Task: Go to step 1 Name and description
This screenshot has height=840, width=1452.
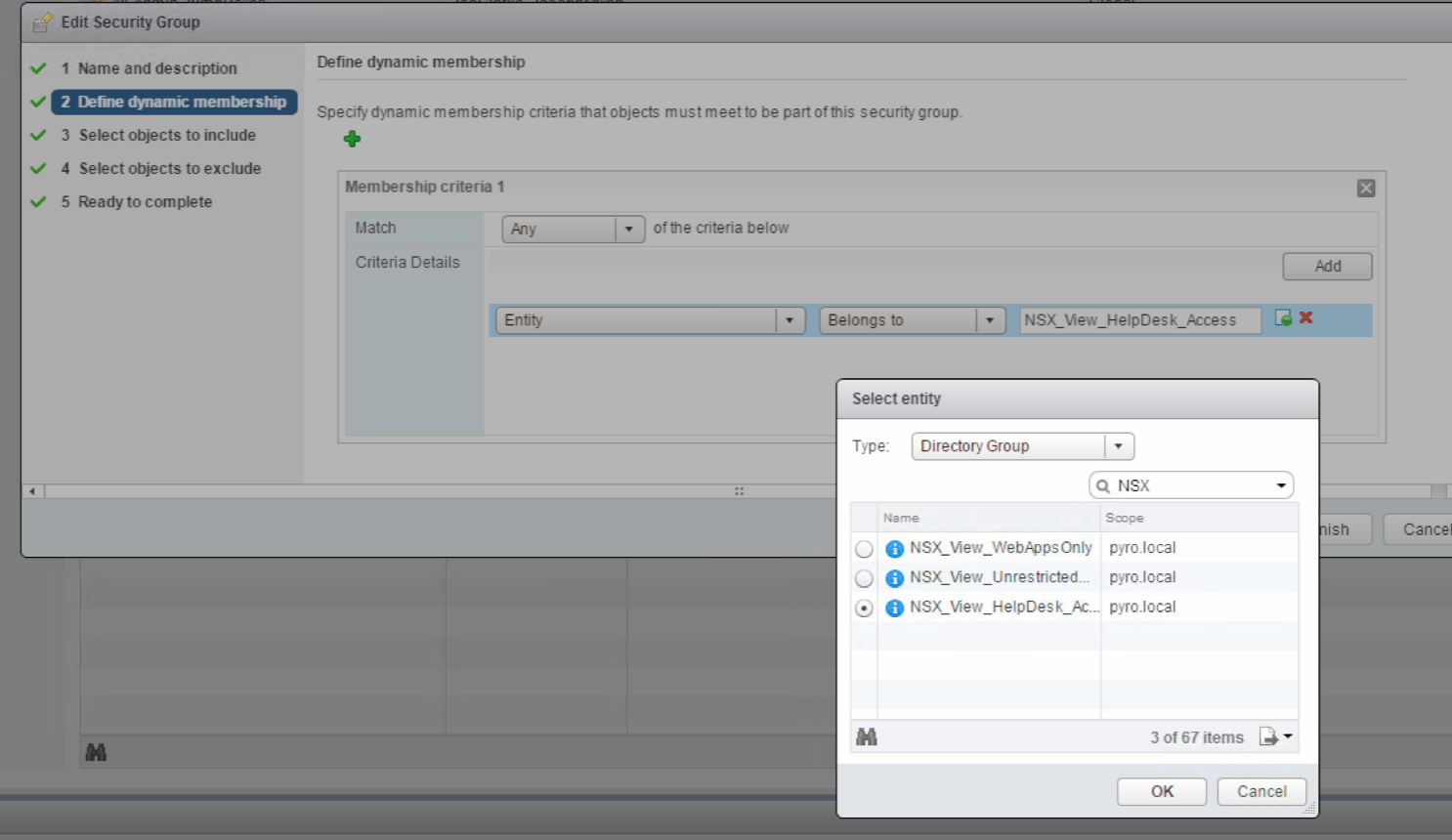Action: [157, 68]
